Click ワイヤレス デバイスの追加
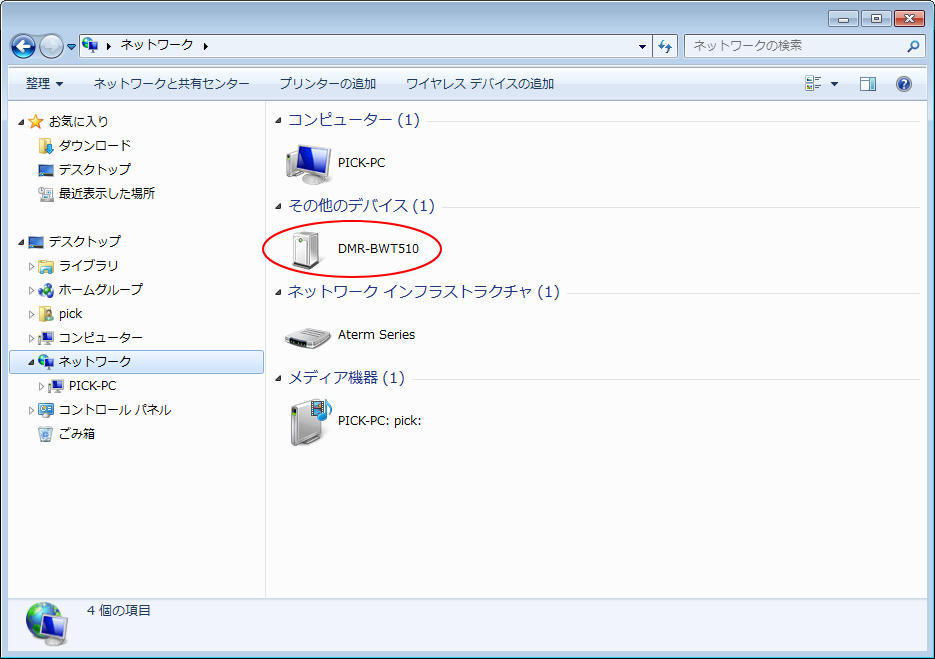This screenshot has width=935, height=659. pyautogui.click(x=480, y=83)
